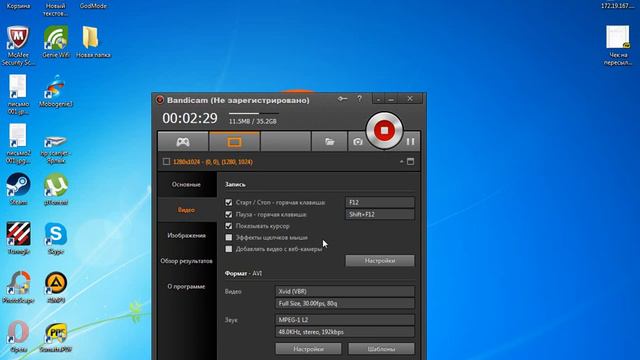Click the full screen window icon
Screen dimensions: 640x360
[x=410, y=162]
